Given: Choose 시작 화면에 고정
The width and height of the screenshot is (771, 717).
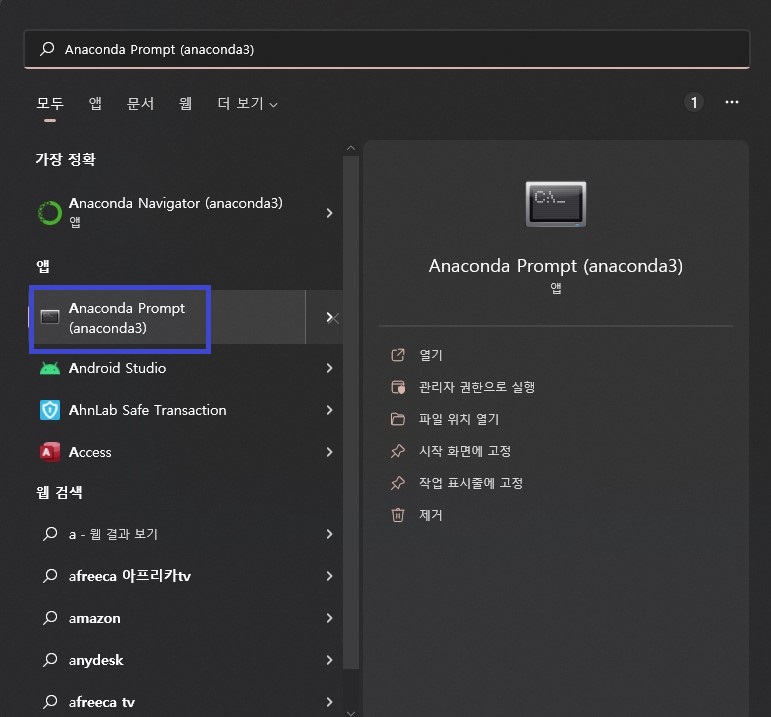Looking at the screenshot, I should tap(465, 451).
